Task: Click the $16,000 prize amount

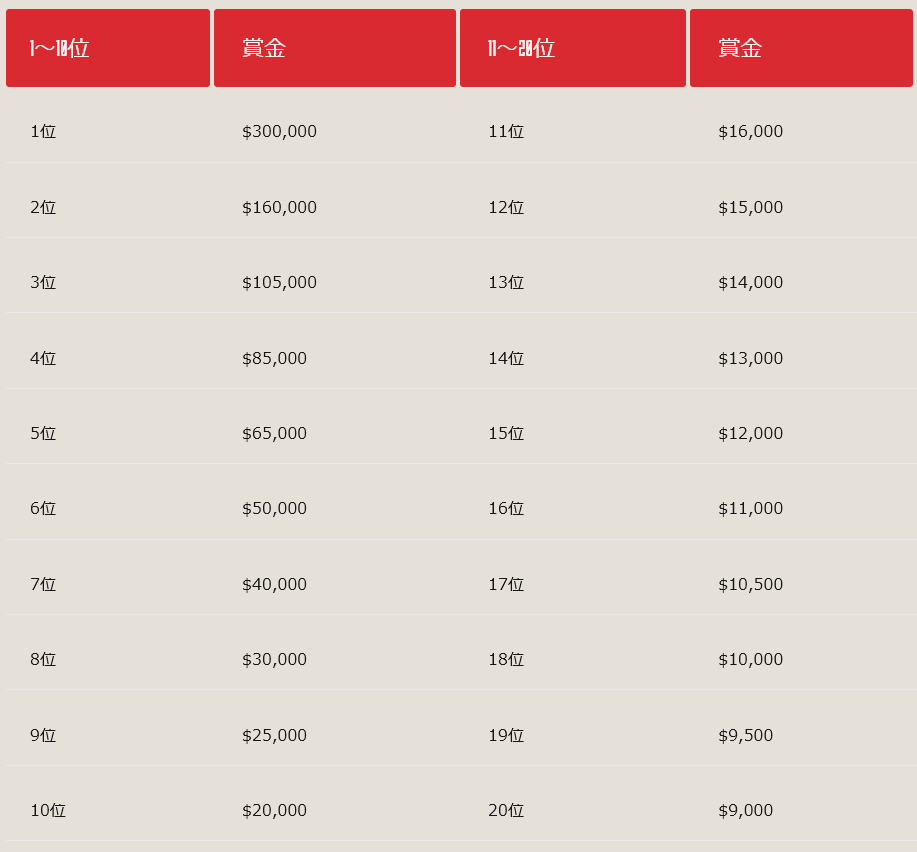Action: 750,132
